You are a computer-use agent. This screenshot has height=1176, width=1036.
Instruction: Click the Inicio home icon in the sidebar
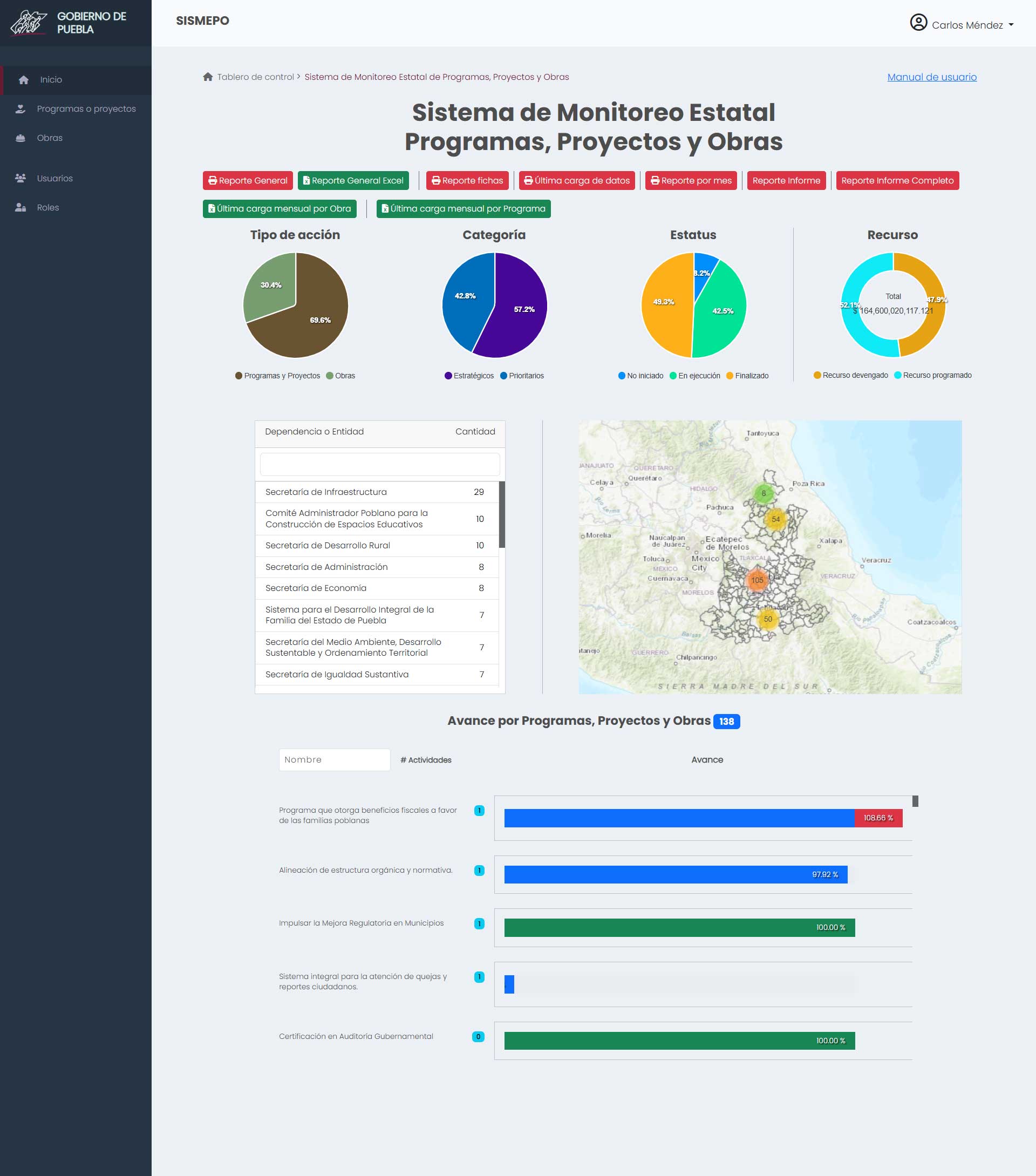tap(23, 80)
